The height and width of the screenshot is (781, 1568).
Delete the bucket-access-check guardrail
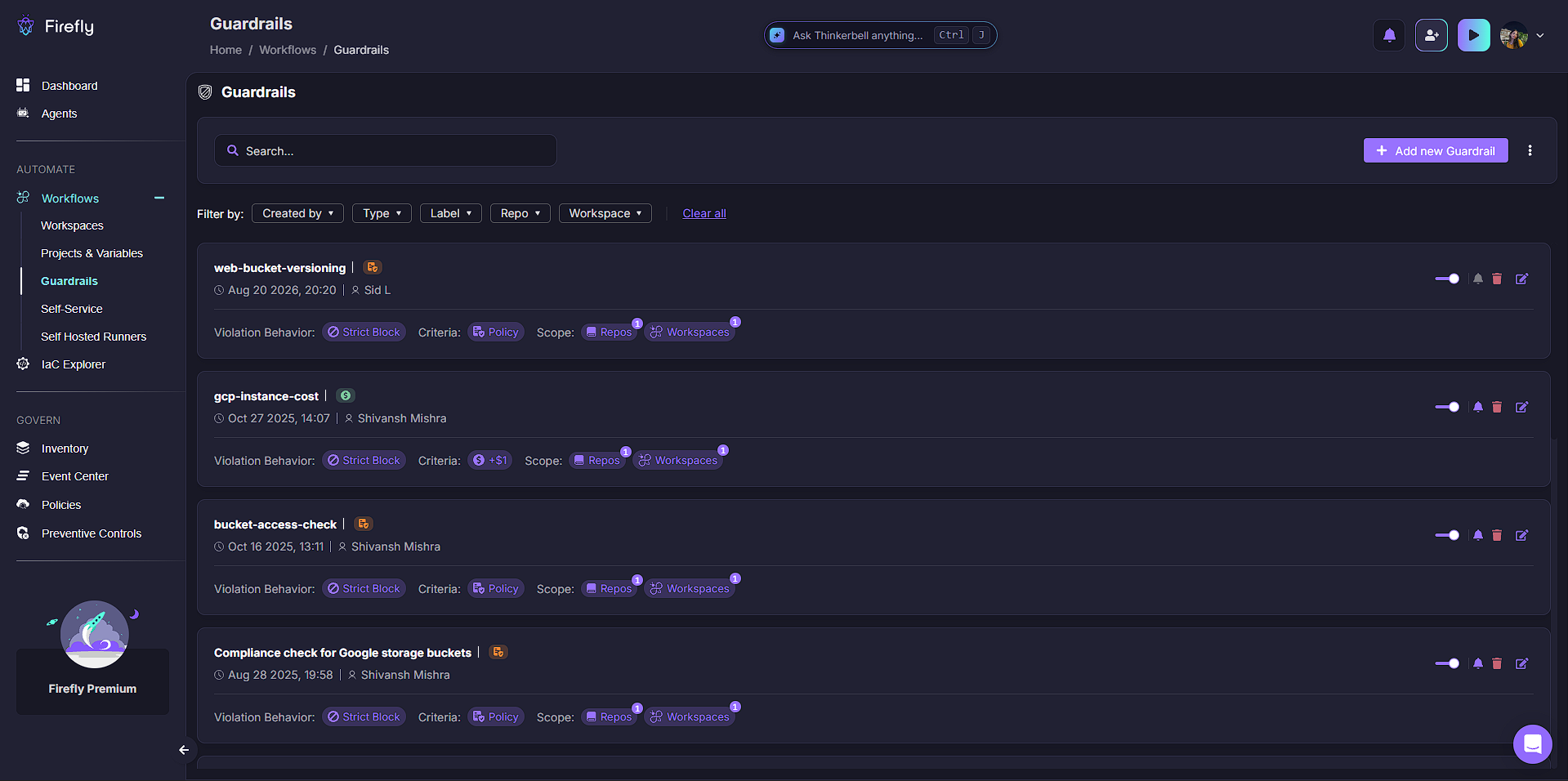(1497, 535)
